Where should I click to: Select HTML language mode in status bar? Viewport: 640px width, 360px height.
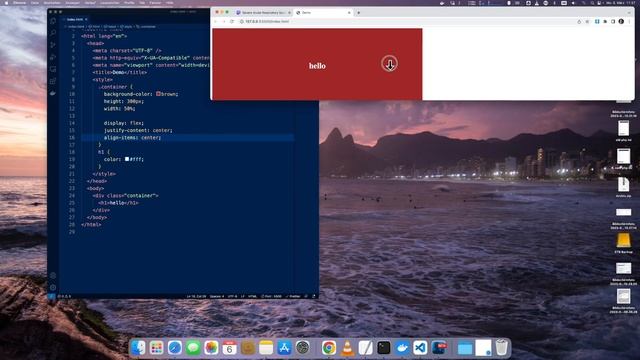[x=253, y=296]
